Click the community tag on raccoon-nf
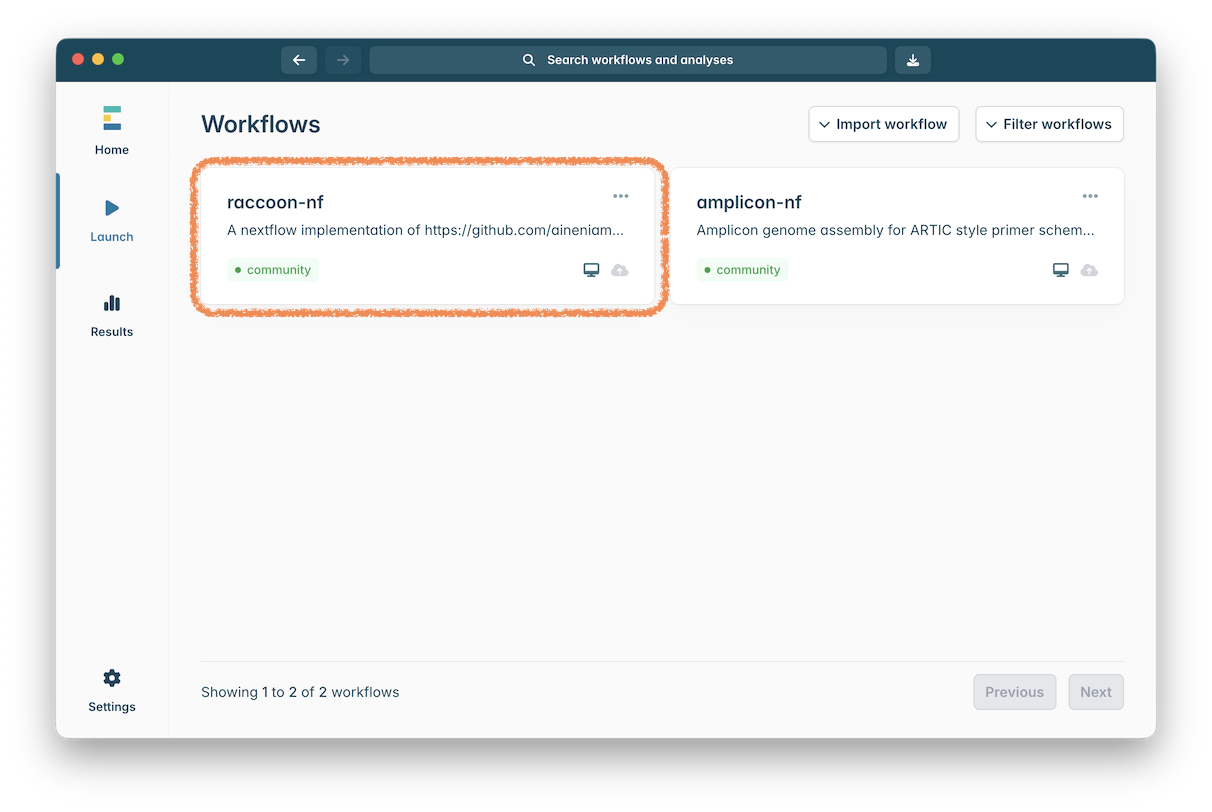Screen dimensions: 1212x812 (x=272, y=270)
